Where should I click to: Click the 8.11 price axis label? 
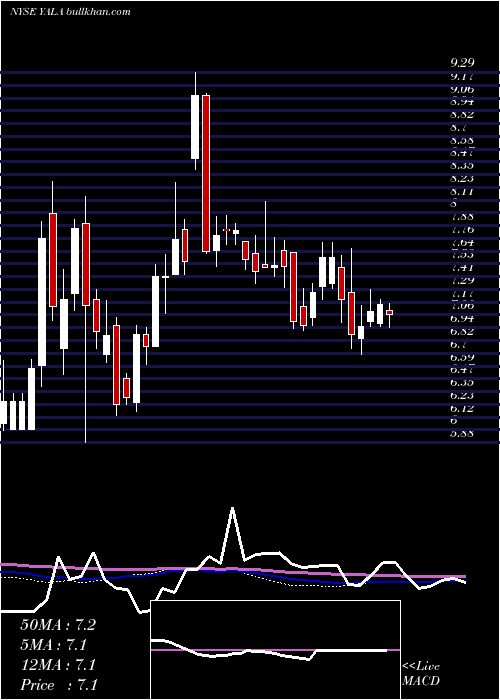point(462,192)
